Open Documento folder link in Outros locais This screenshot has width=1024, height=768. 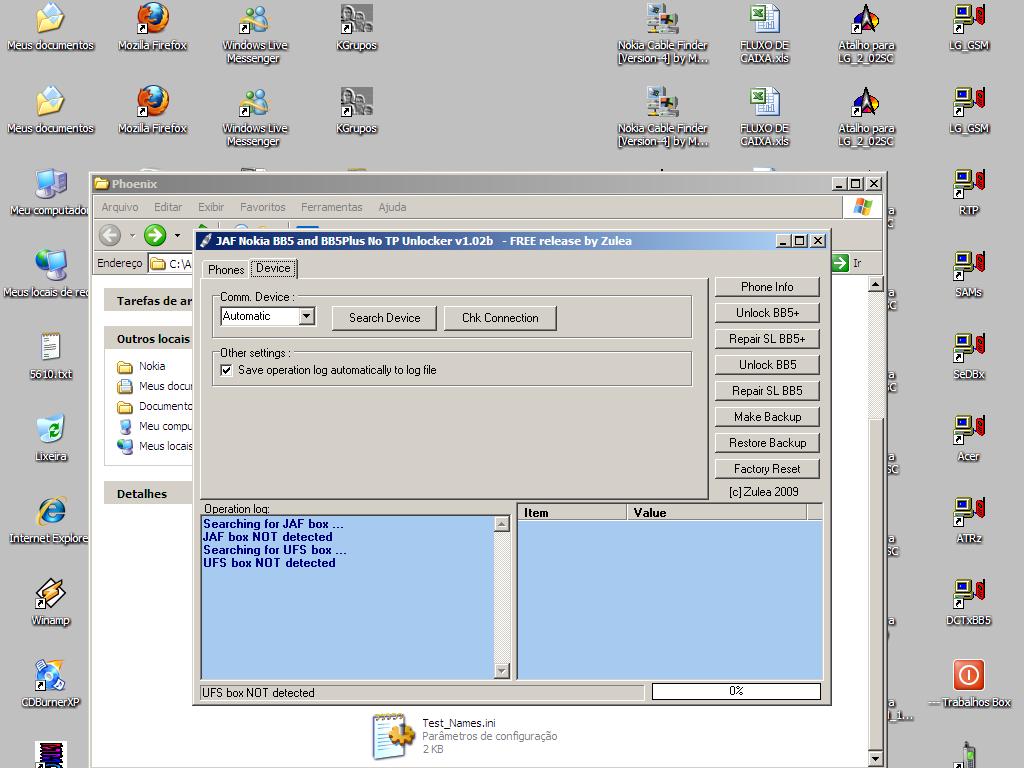[x=155, y=406]
